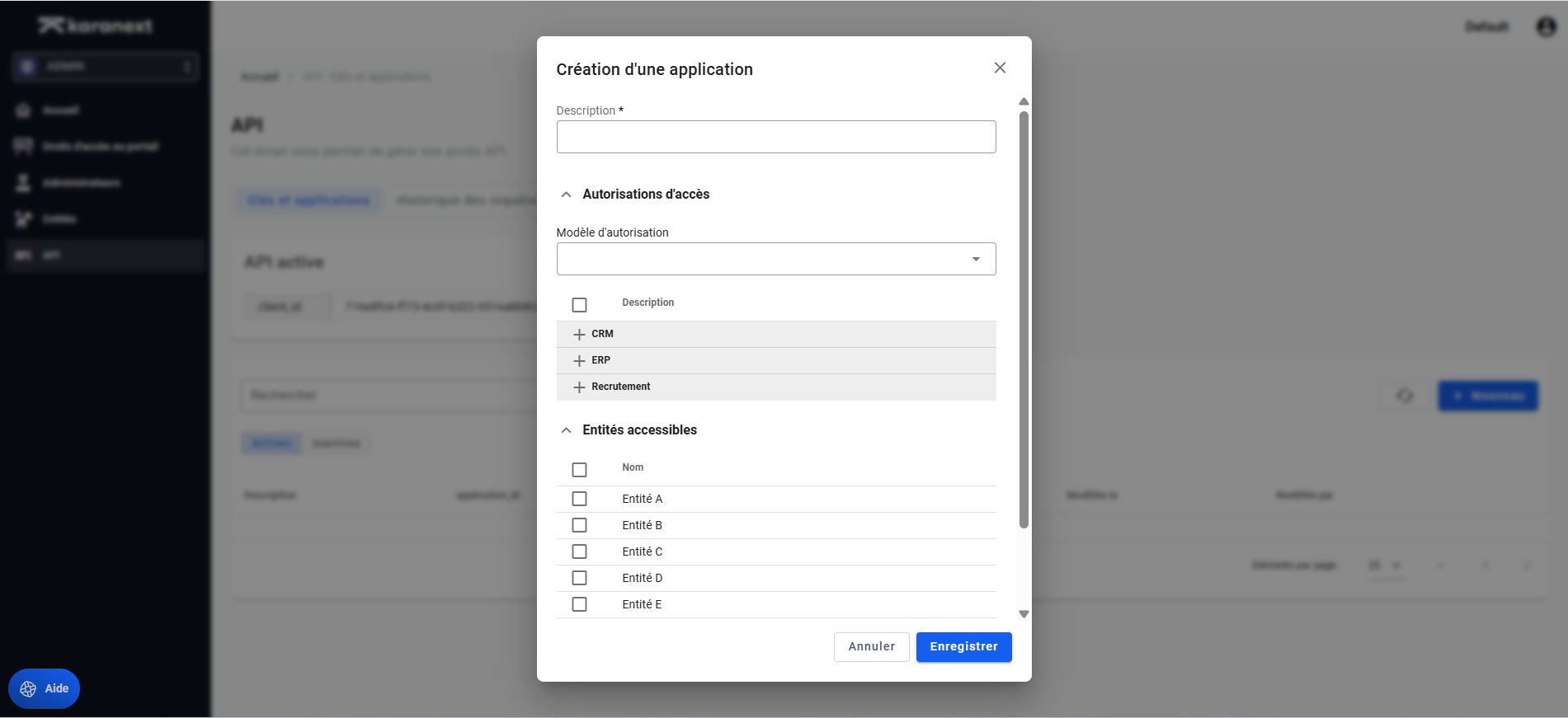Check the select-all Description checkbox

pos(579,305)
